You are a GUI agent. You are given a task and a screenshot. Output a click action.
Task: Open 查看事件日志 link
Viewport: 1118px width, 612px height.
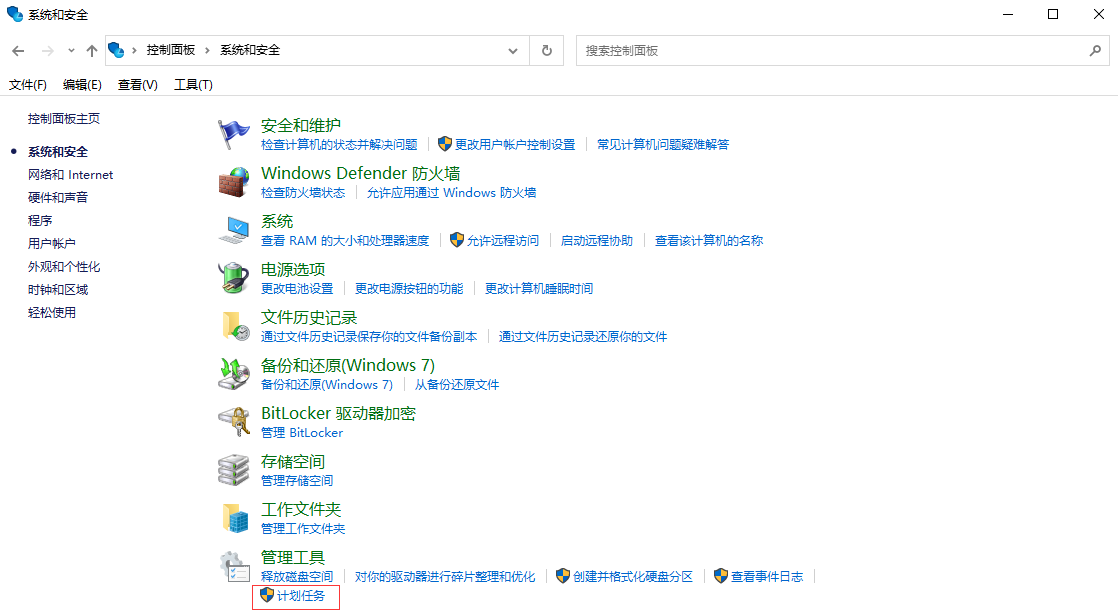(767, 576)
